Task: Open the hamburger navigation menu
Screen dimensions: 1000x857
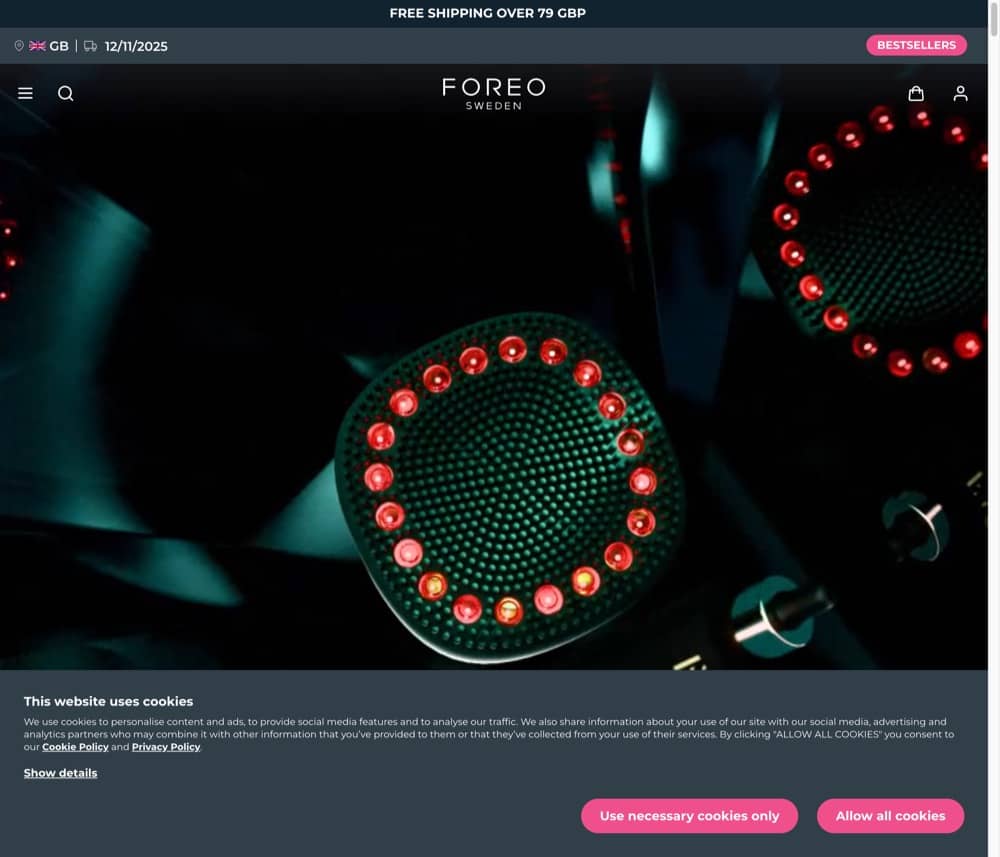Action: click(25, 93)
